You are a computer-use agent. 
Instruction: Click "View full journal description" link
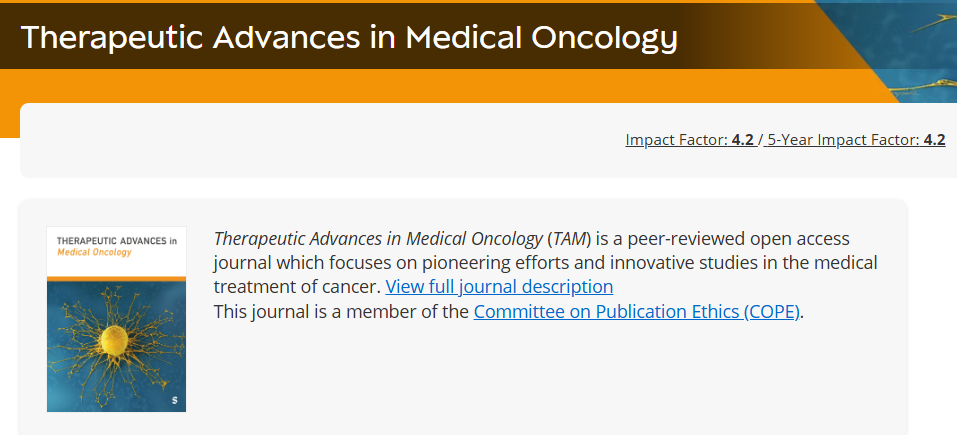[x=499, y=287]
